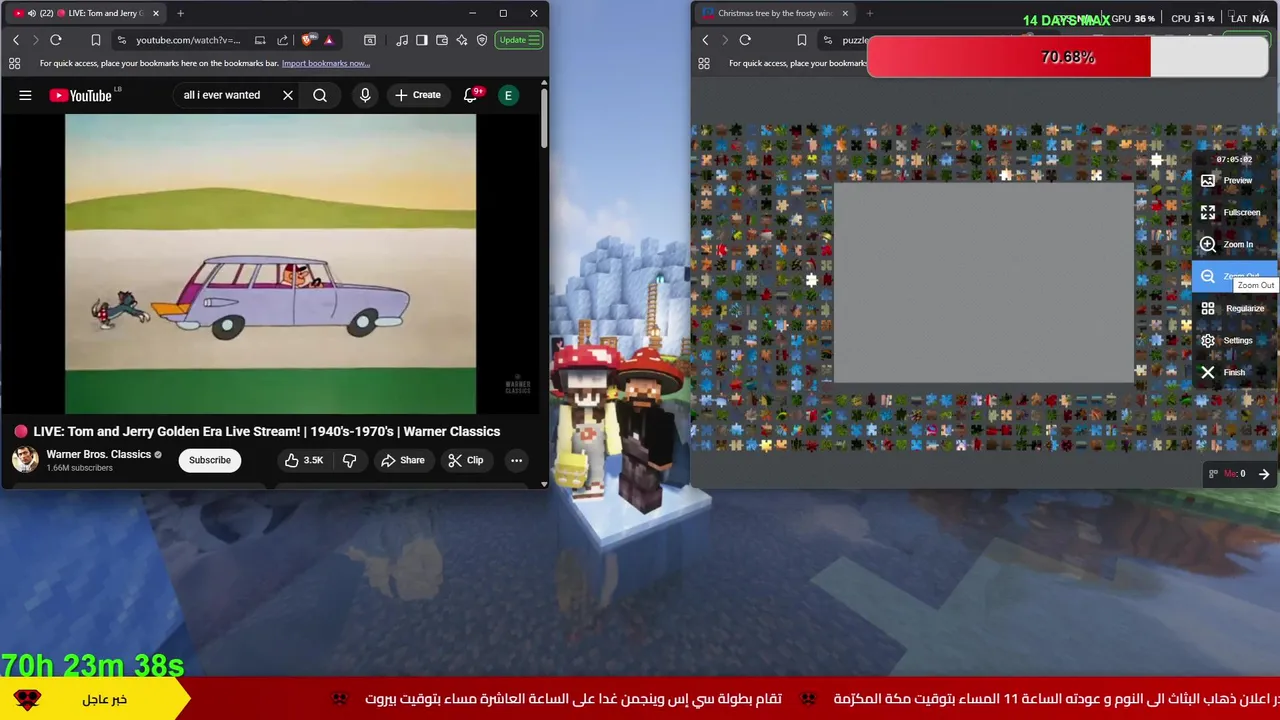1280x720 pixels.
Task: Open the Brave Wallet icon
Action: coord(442,40)
